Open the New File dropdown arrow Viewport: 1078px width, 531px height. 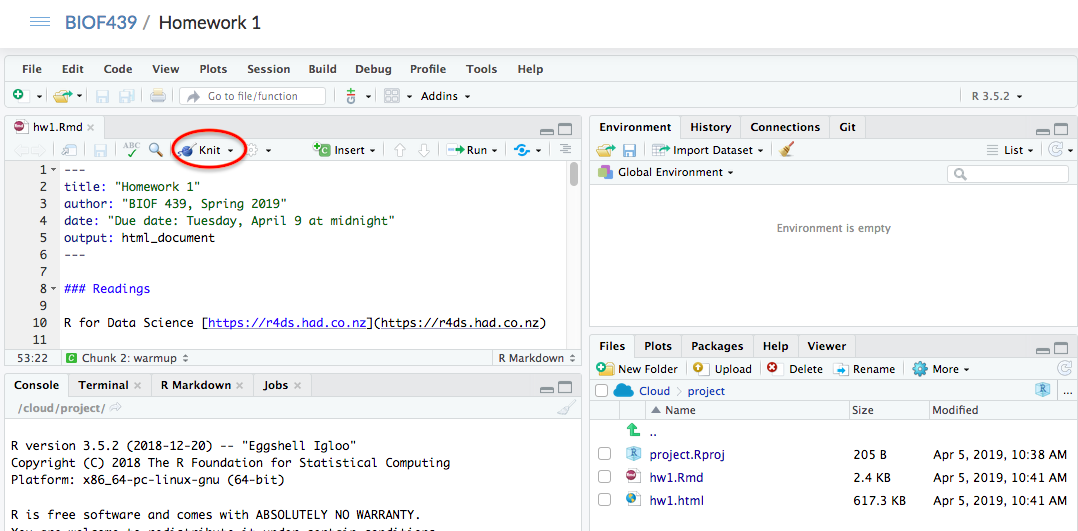[39, 96]
